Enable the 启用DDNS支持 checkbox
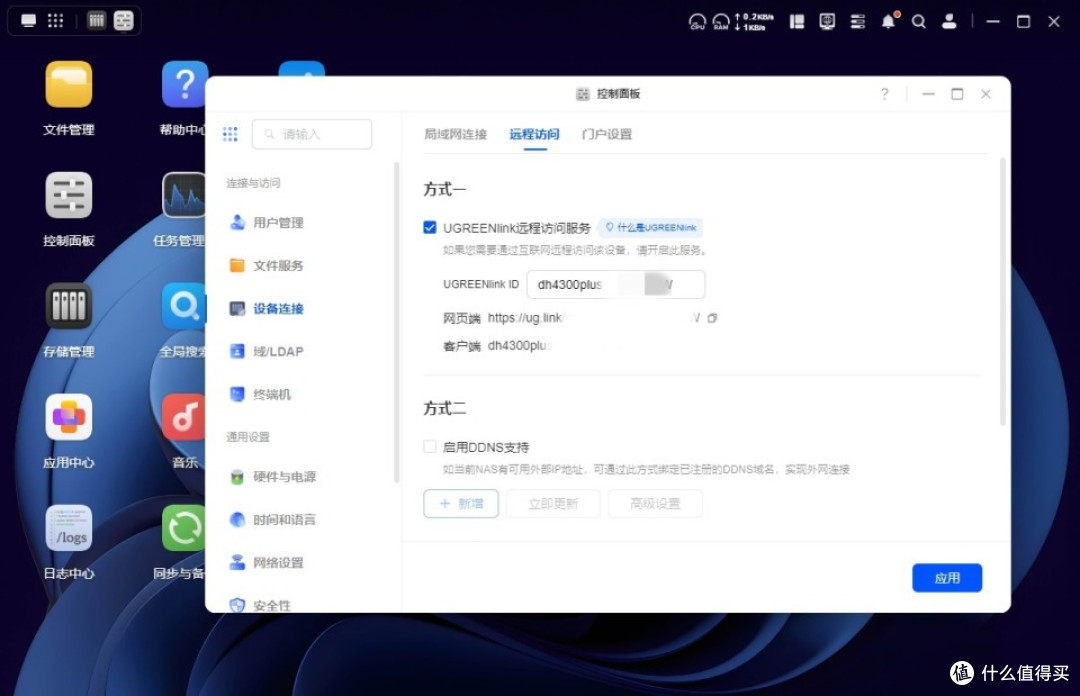Image resolution: width=1080 pixels, height=696 pixels. pyautogui.click(x=430, y=447)
